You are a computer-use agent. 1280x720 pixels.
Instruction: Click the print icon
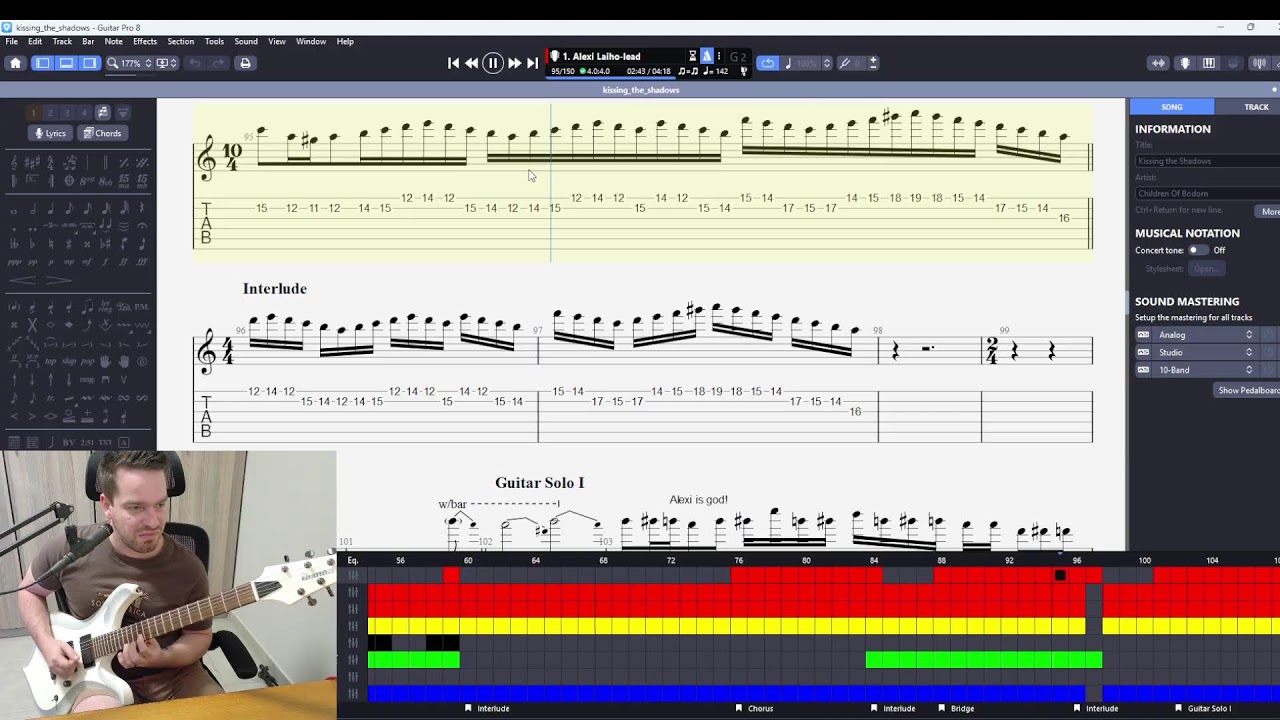pyautogui.click(x=245, y=63)
